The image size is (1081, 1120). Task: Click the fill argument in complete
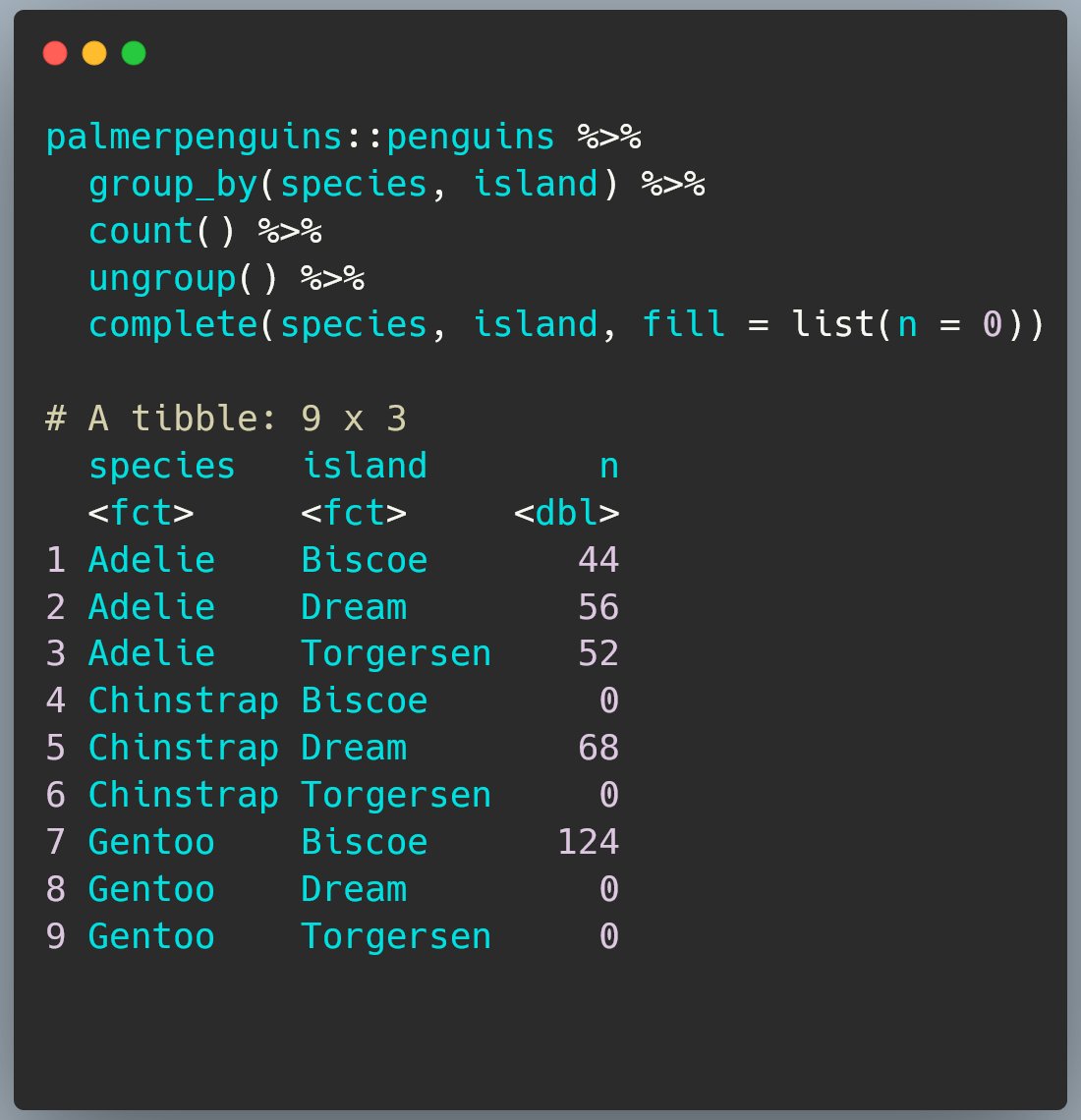(x=684, y=323)
